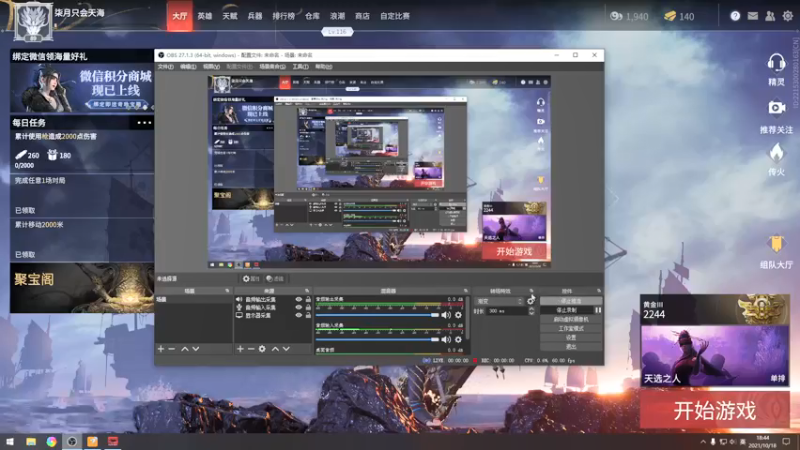Viewport: 800px width, 450px height.
Task: Adjust the 音频输出采集 volume slider
Action: point(377,315)
